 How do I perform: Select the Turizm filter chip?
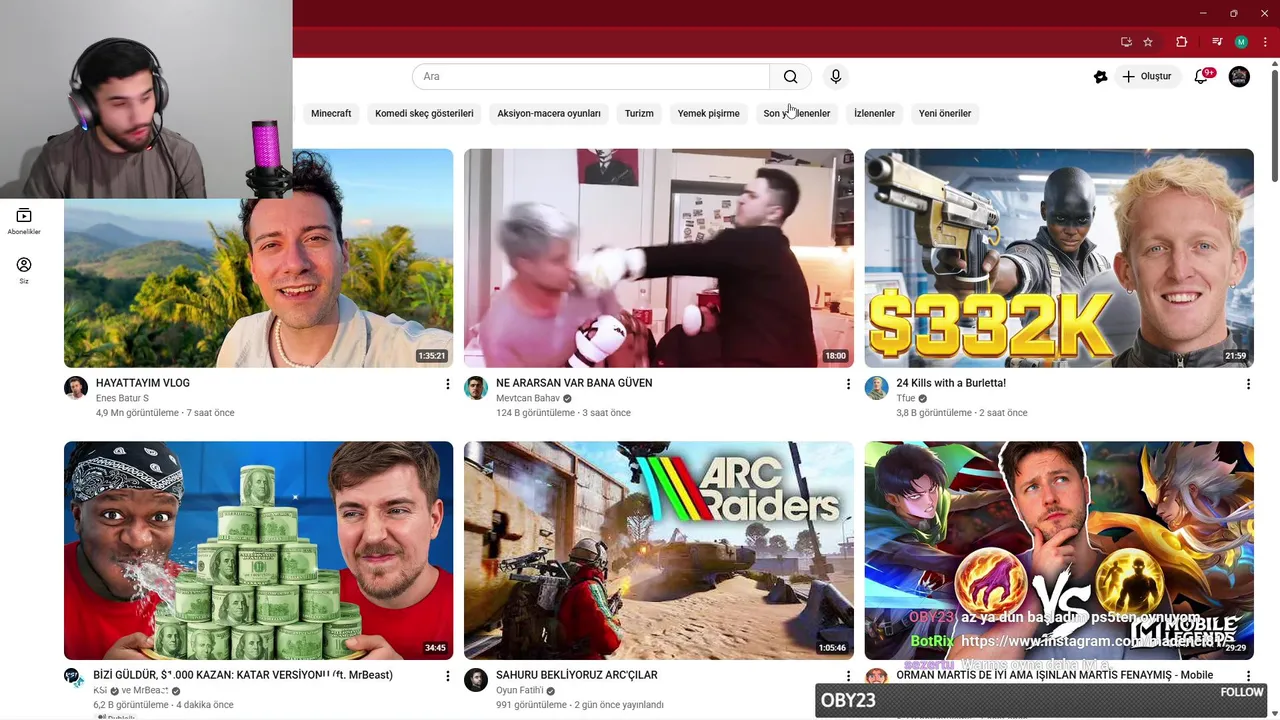pyautogui.click(x=639, y=113)
